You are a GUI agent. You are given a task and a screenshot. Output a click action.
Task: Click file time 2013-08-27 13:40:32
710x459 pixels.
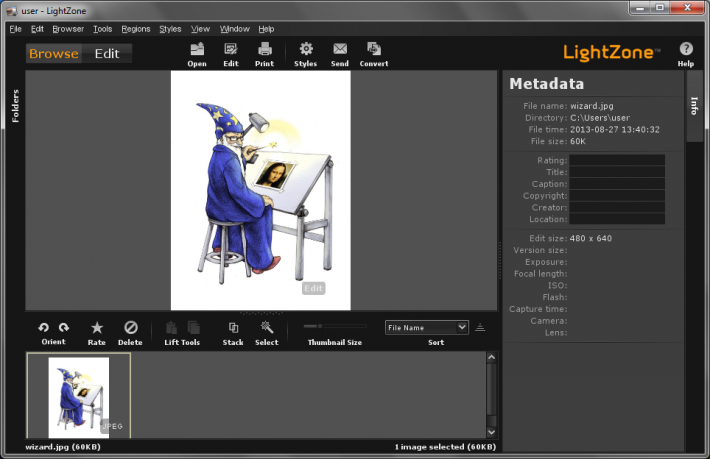coord(614,129)
